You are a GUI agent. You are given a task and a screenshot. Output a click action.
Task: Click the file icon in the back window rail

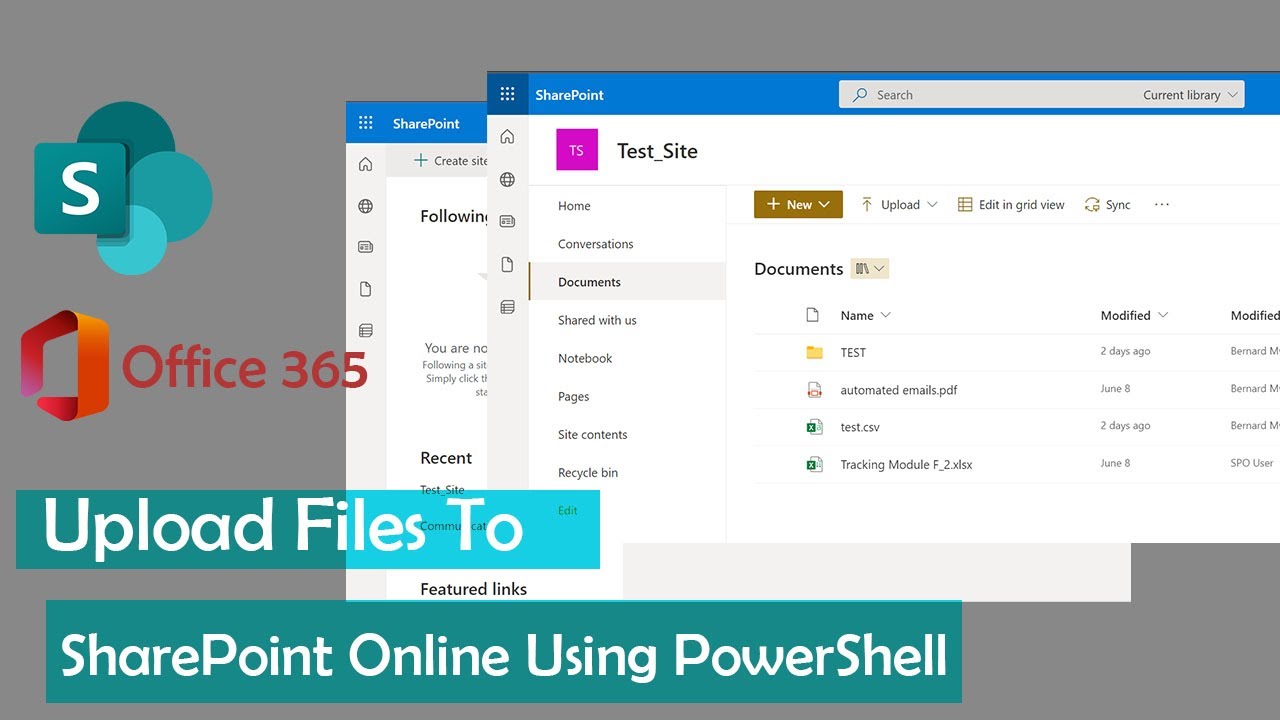click(x=365, y=289)
